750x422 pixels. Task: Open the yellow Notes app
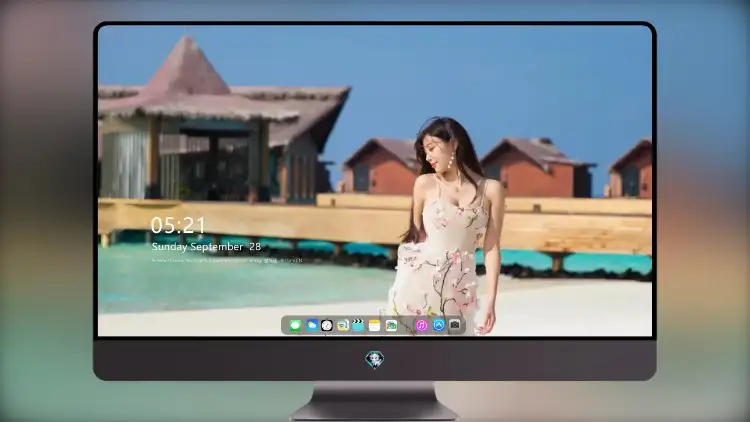coord(374,325)
